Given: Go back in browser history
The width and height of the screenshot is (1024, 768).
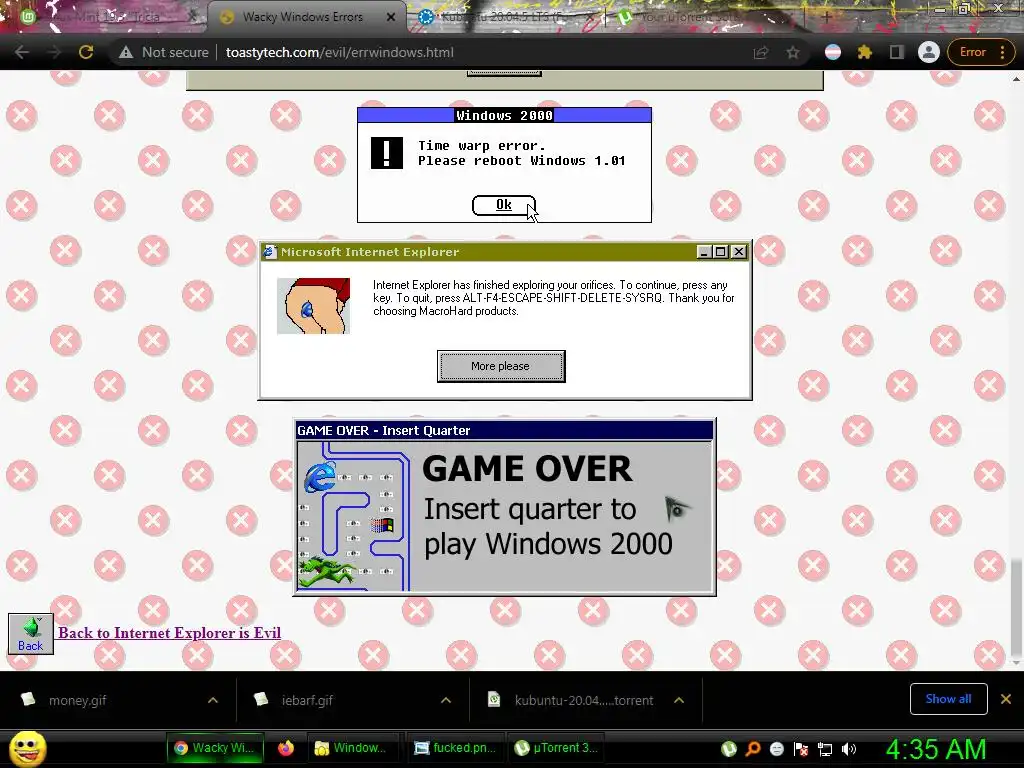Looking at the screenshot, I should [x=22, y=52].
